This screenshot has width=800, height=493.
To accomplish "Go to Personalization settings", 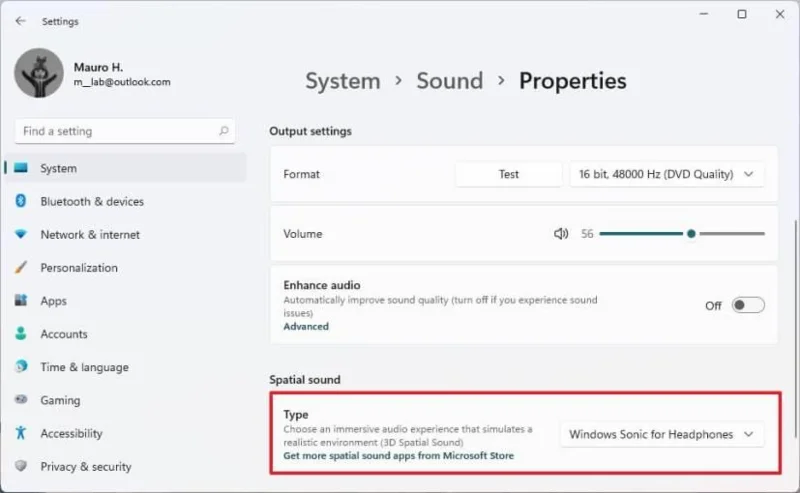I will click(x=125, y=267).
